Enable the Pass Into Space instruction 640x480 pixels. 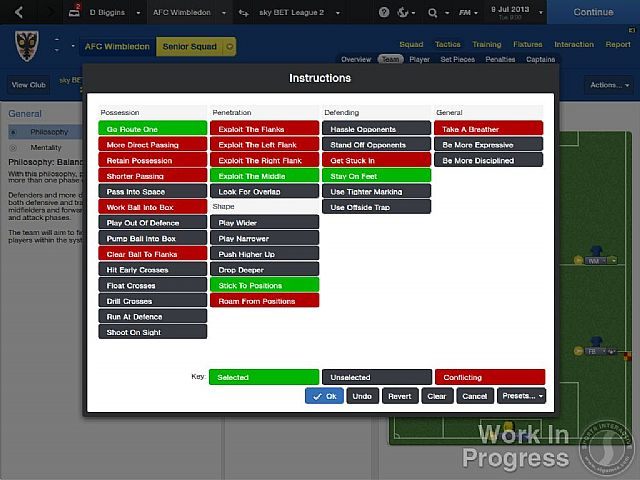(153, 191)
